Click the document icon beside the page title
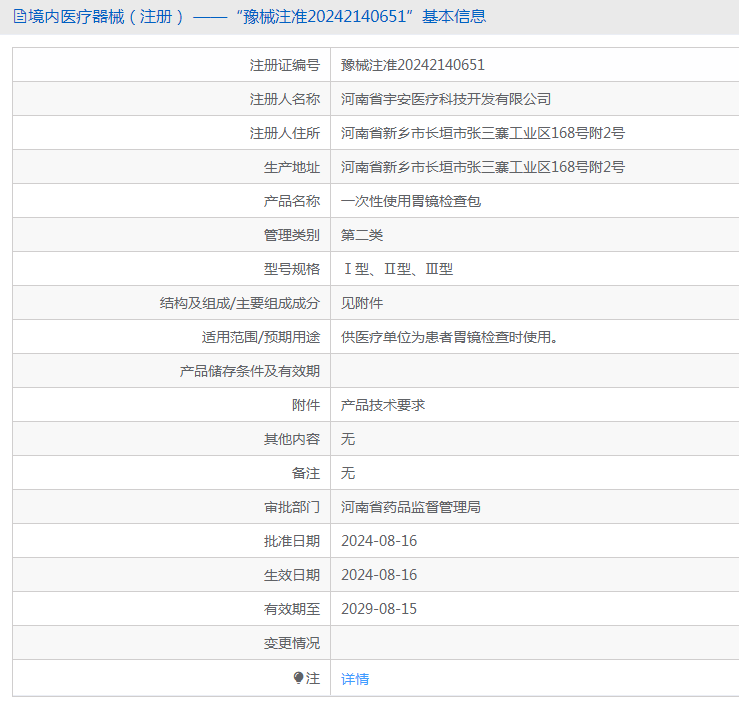The width and height of the screenshot is (739, 702). tap(20, 17)
